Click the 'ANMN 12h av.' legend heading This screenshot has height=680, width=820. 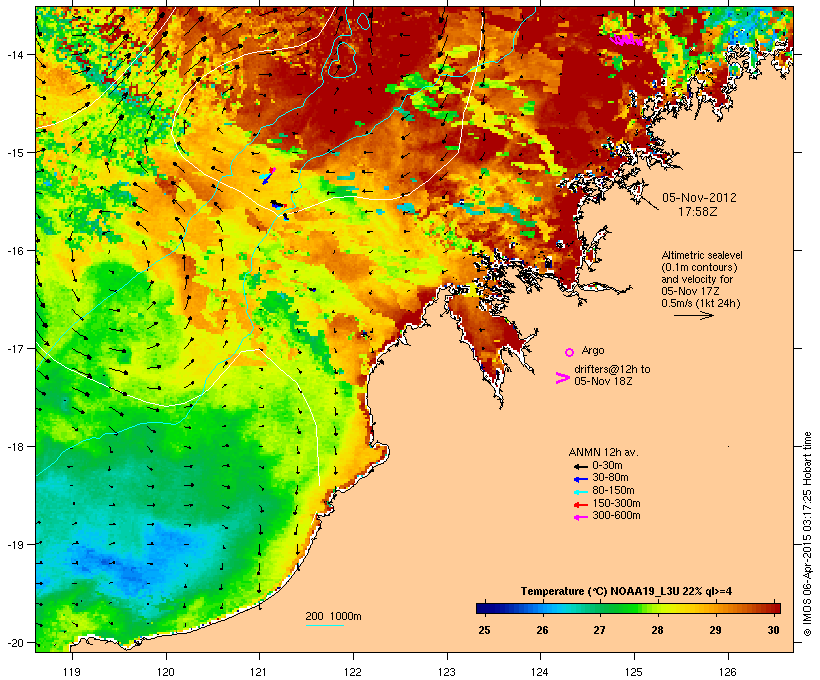tap(603, 452)
